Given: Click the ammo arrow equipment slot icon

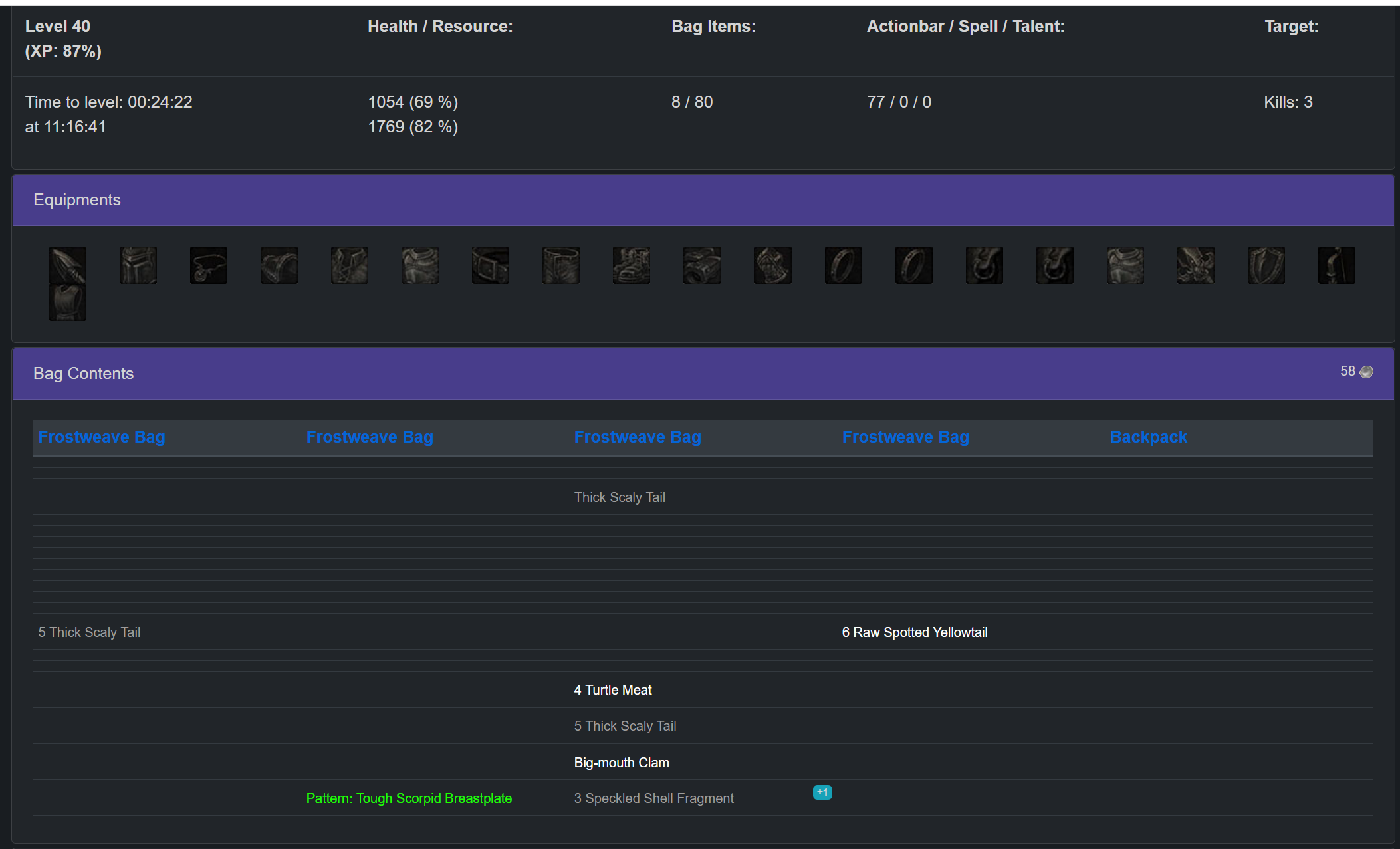Looking at the screenshot, I should (67, 265).
